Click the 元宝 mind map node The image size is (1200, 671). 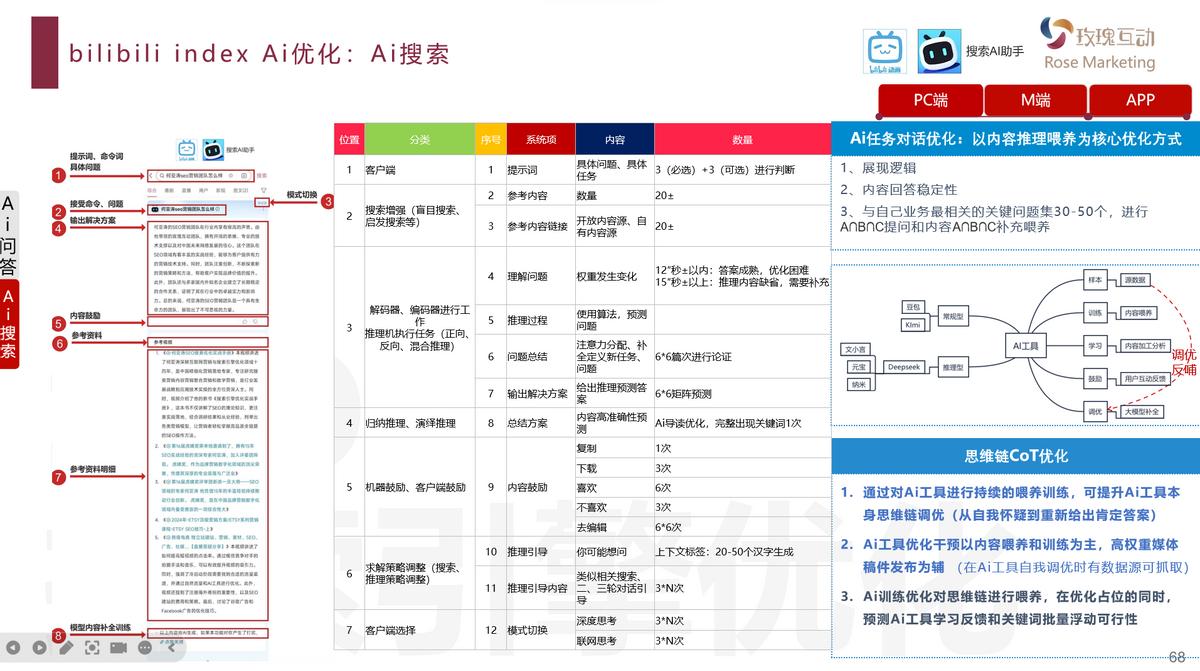pos(858,367)
